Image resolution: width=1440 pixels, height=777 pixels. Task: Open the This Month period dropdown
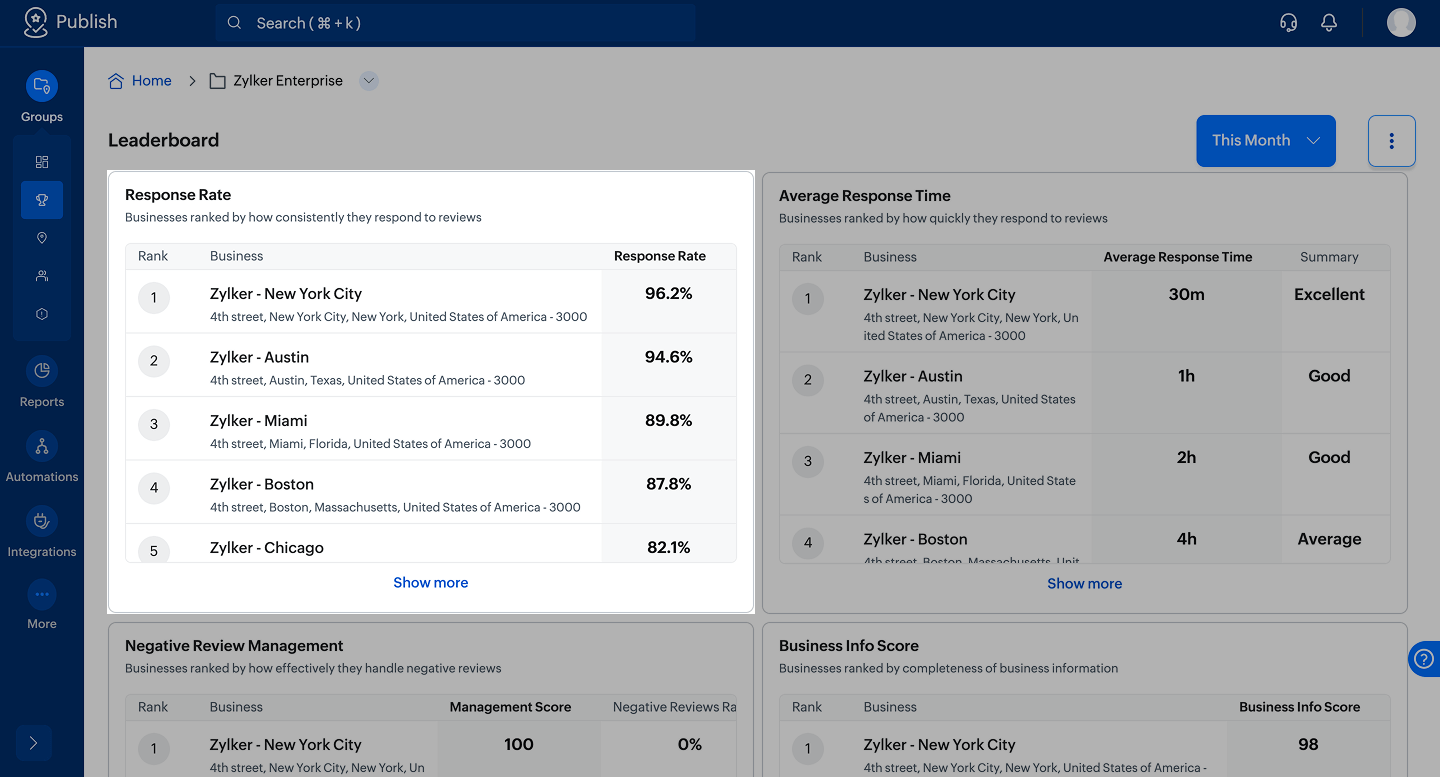pos(1265,141)
